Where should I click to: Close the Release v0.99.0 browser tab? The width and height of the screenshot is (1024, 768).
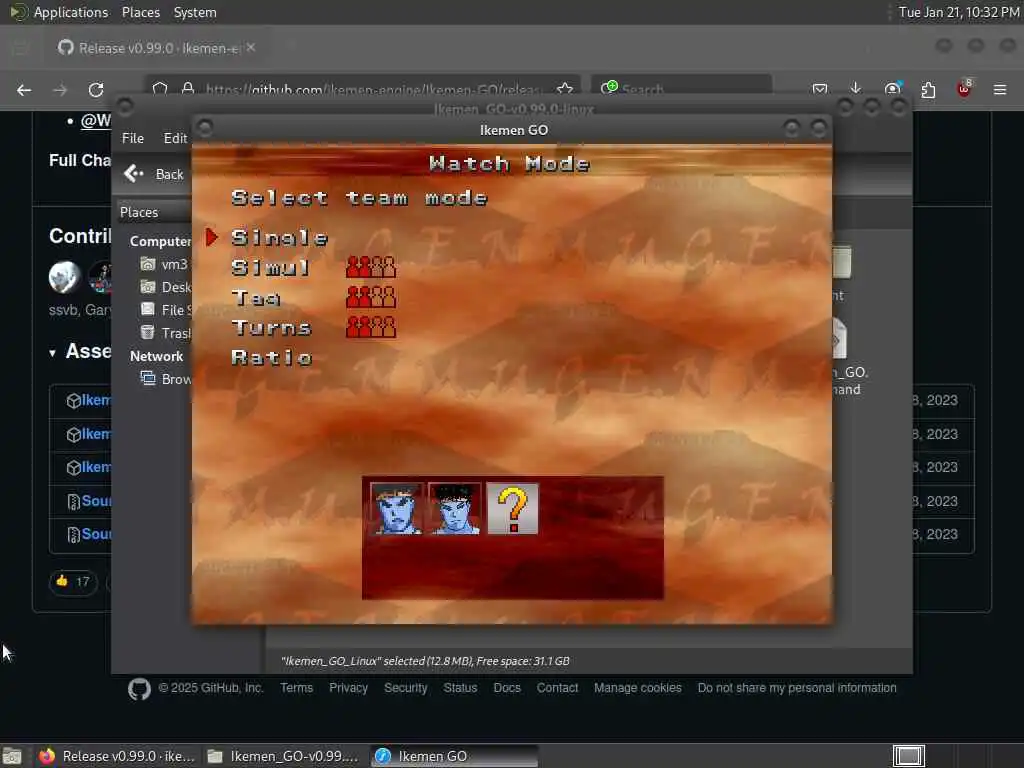coord(251,48)
